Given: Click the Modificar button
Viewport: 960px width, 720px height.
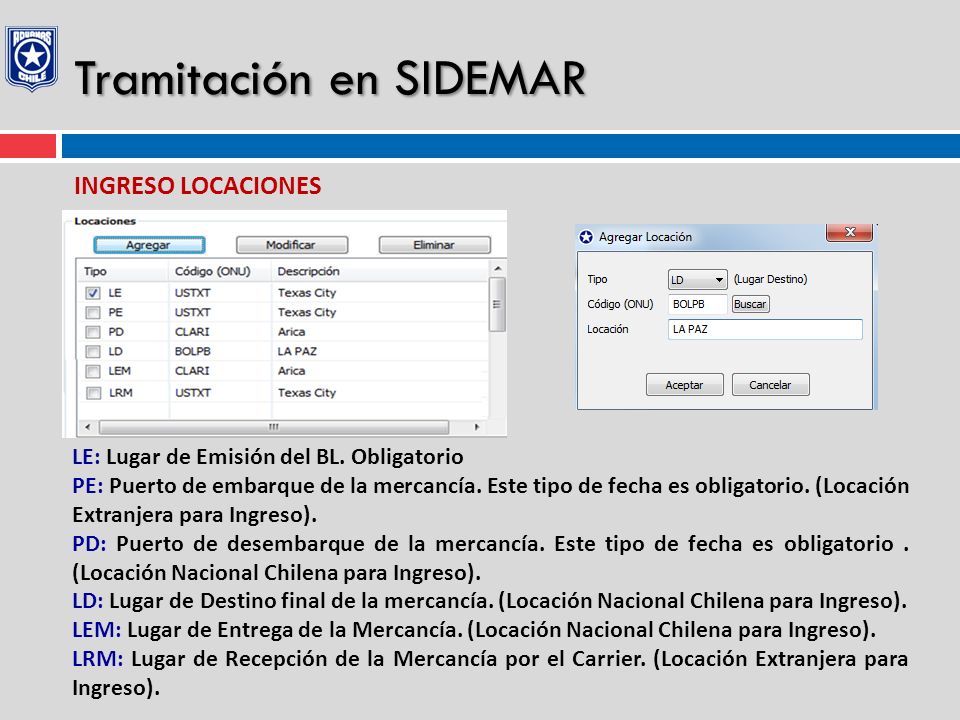Looking at the screenshot, I should click(x=291, y=245).
